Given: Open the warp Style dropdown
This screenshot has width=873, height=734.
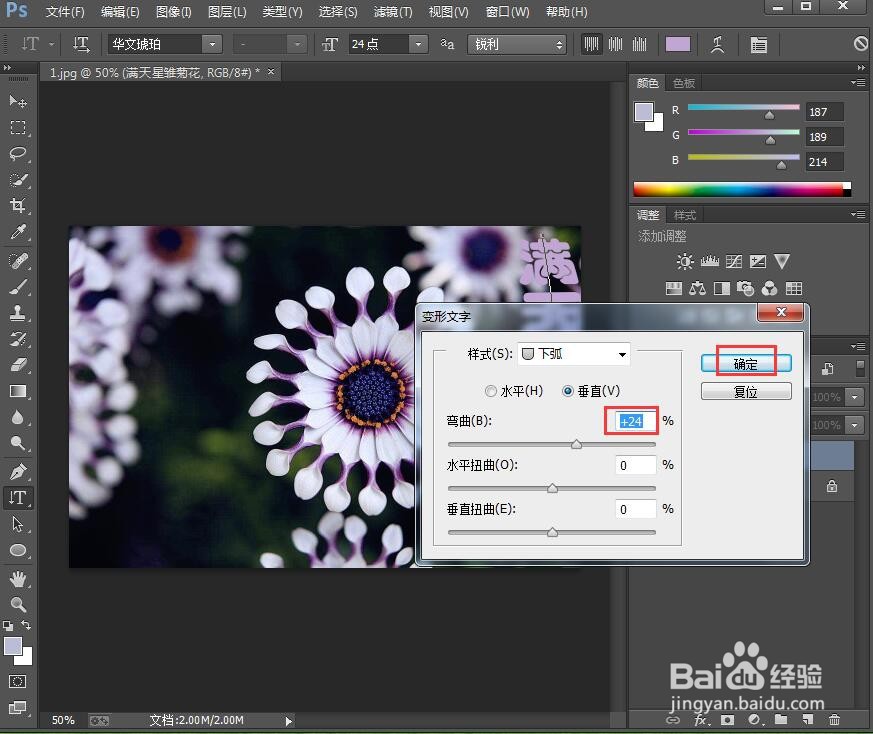Looking at the screenshot, I should click(574, 354).
